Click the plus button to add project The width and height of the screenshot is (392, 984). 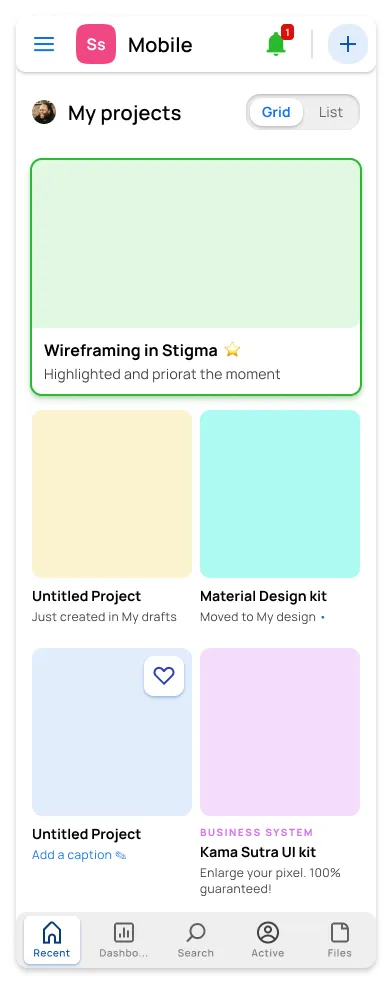347,44
